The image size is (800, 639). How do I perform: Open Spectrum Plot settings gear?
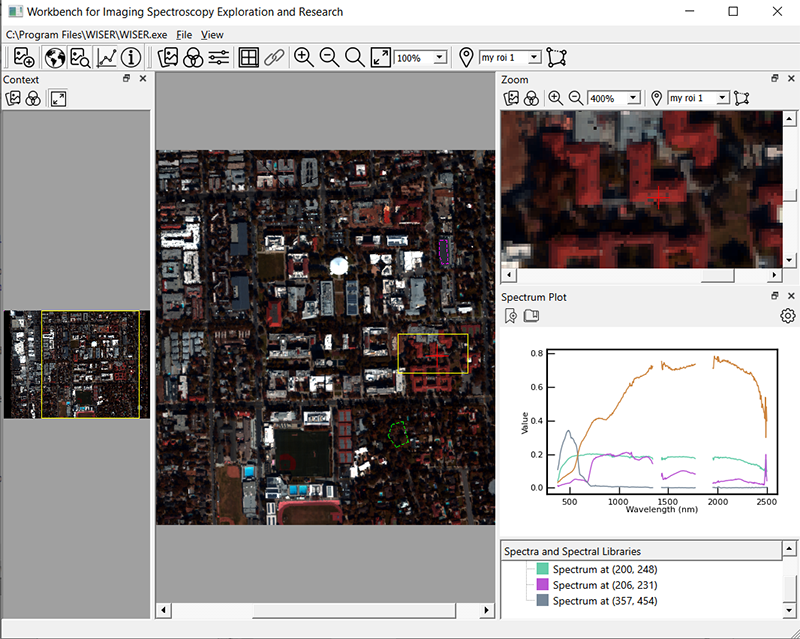point(787,316)
